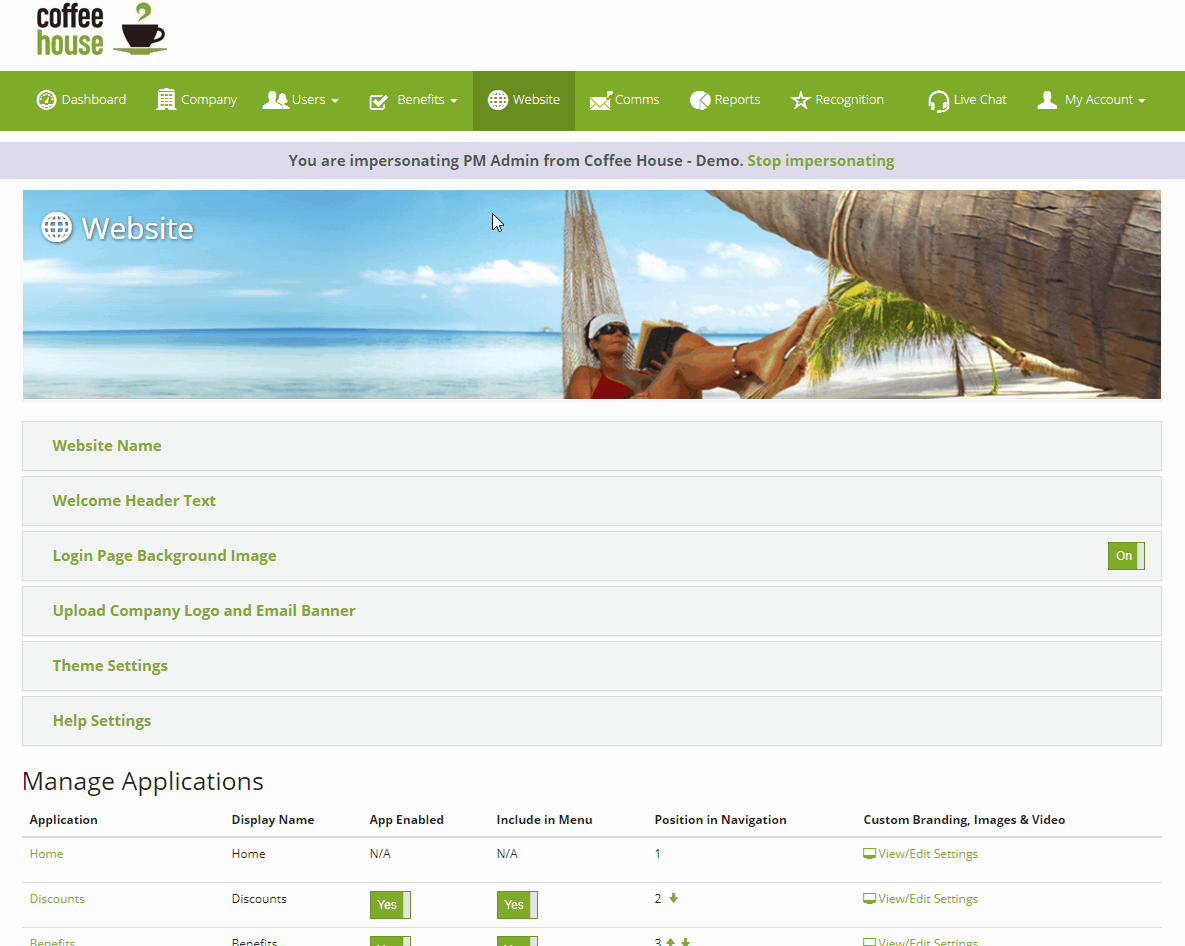Select the Website navigation tab
The height and width of the screenshot is (946, 1185).
tap(523, 99)
